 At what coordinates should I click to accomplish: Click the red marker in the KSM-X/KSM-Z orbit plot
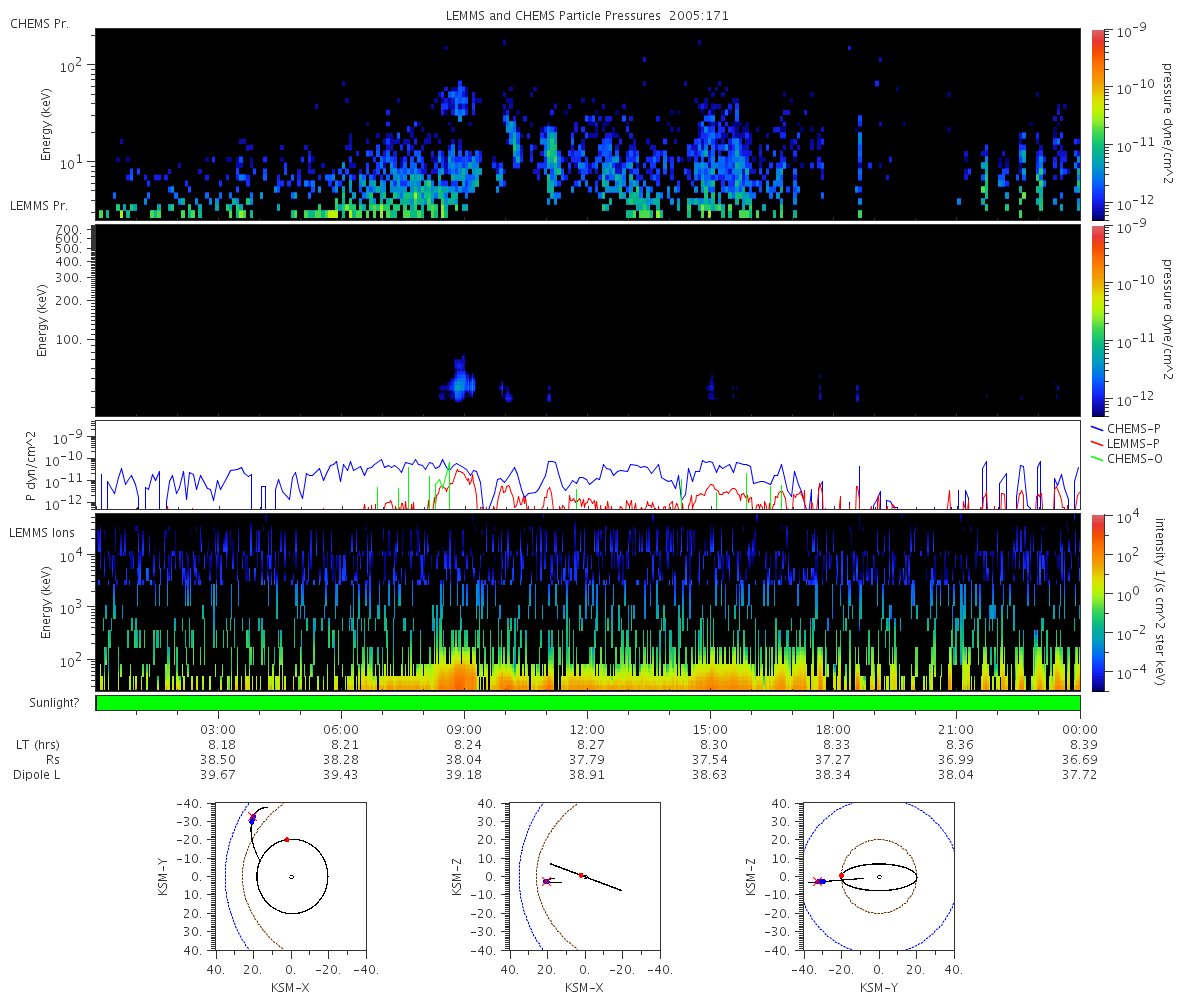(x=581, y=875)
